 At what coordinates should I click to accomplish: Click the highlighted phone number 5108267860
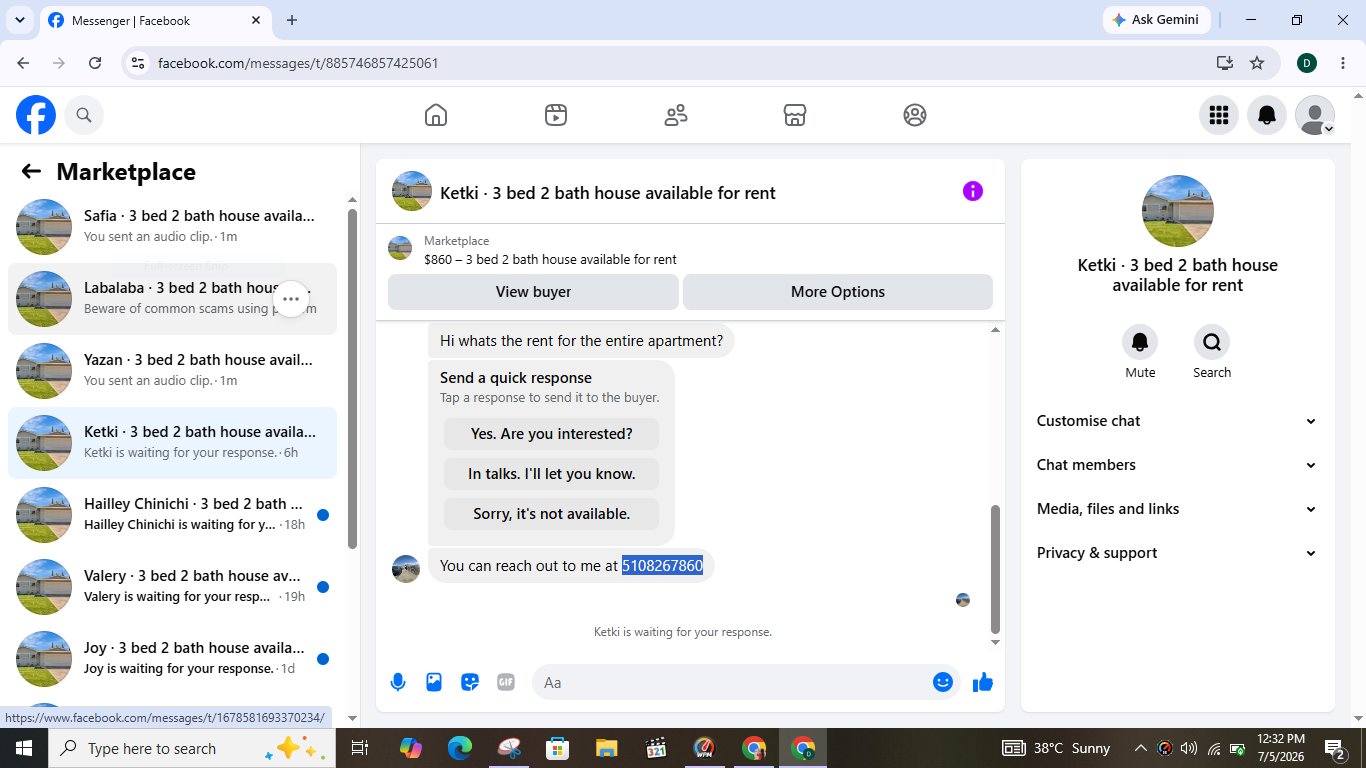[x=662, y=565]
